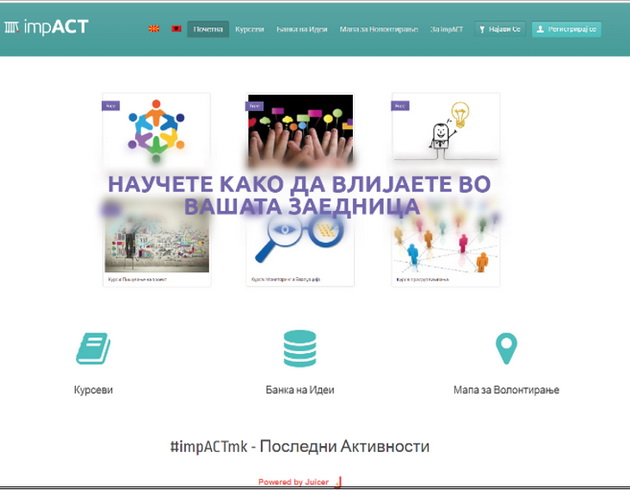630x490 pixels.
Task: Open Банка на Идеи label below database icon
Action: [x=300, y=390]
